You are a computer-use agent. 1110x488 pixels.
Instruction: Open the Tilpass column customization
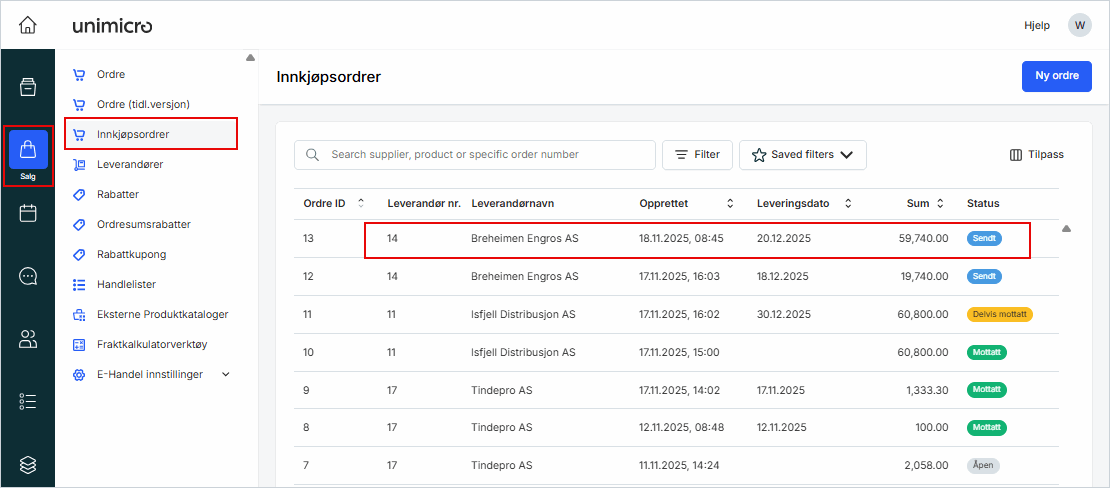click(x=1036, y=155)
